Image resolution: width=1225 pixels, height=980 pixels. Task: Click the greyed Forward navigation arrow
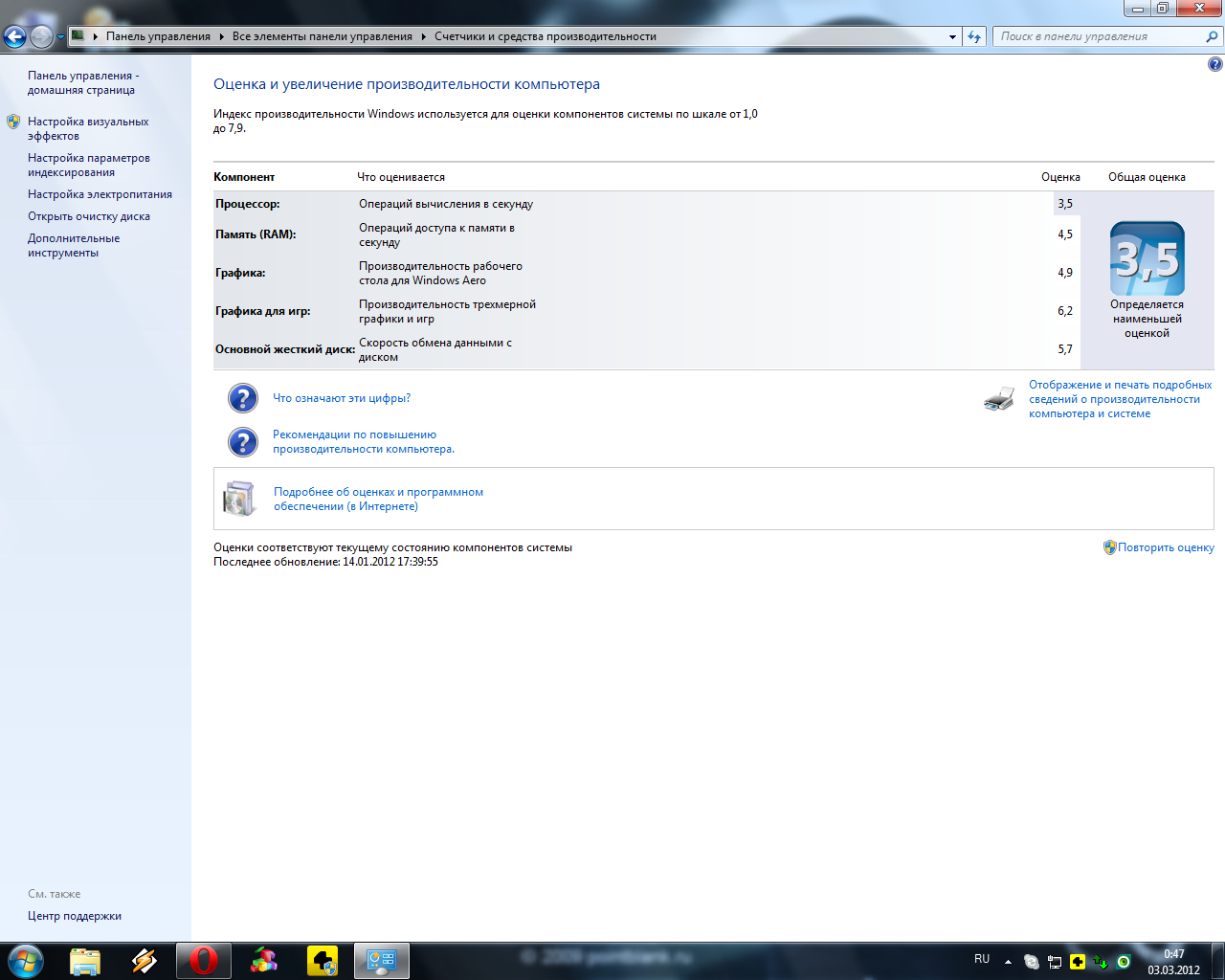(x=42, y=36)
